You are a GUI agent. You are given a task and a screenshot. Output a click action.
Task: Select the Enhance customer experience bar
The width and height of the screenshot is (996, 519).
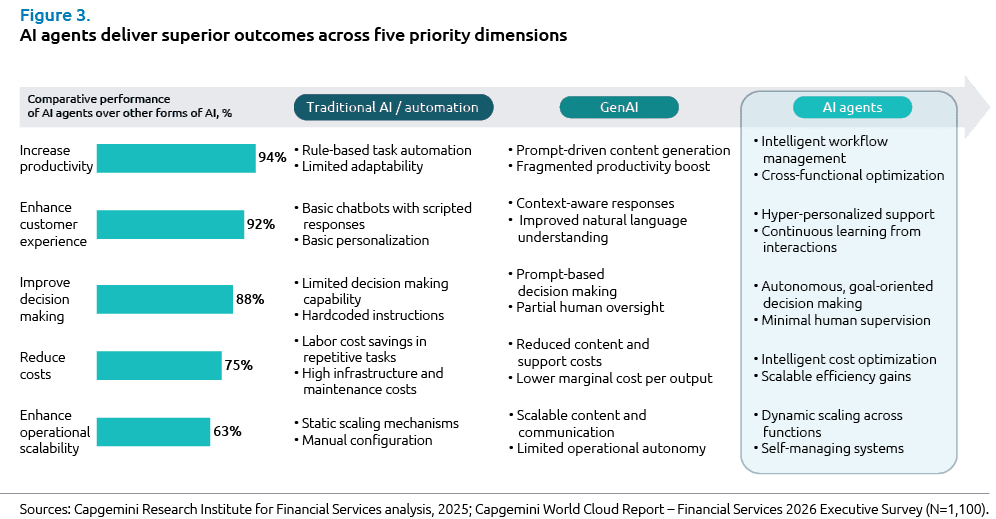170,224
